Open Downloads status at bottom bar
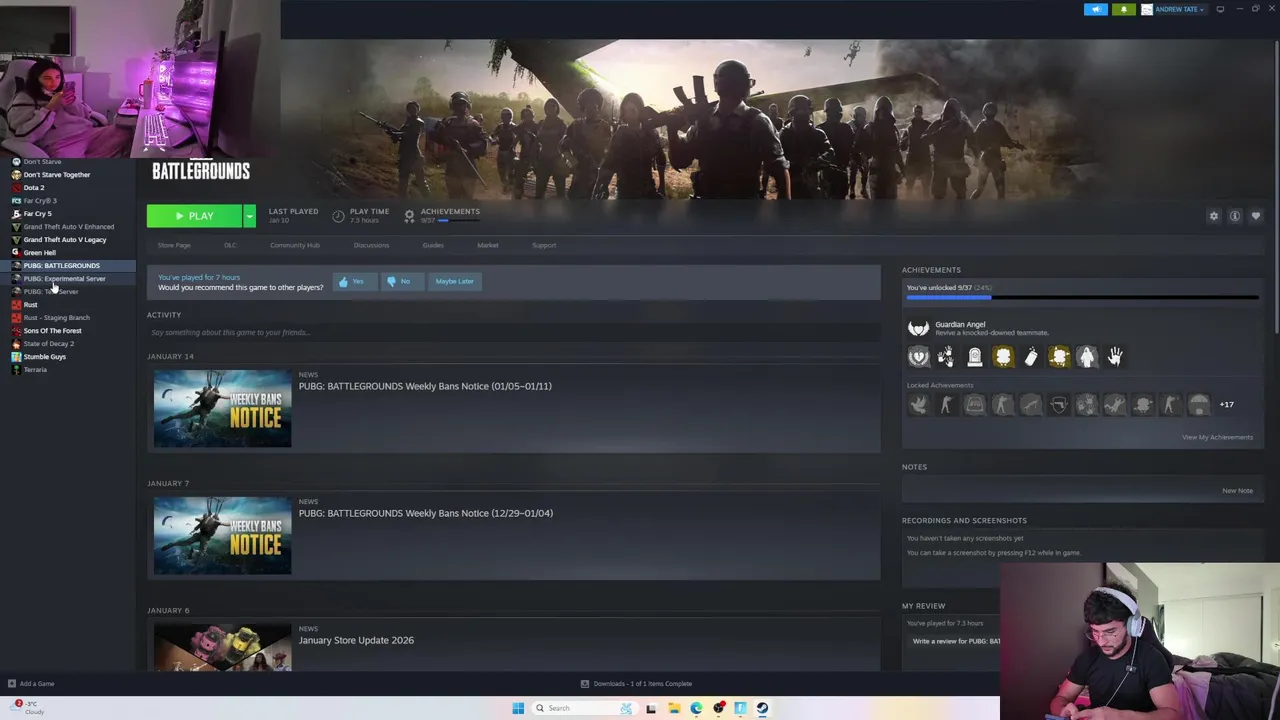 tap(637, 684)
